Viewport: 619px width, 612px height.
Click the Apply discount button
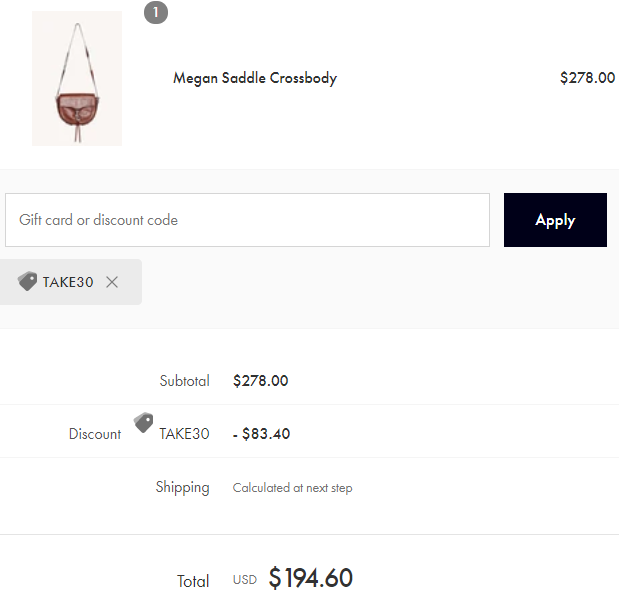(x=555, y=220)
